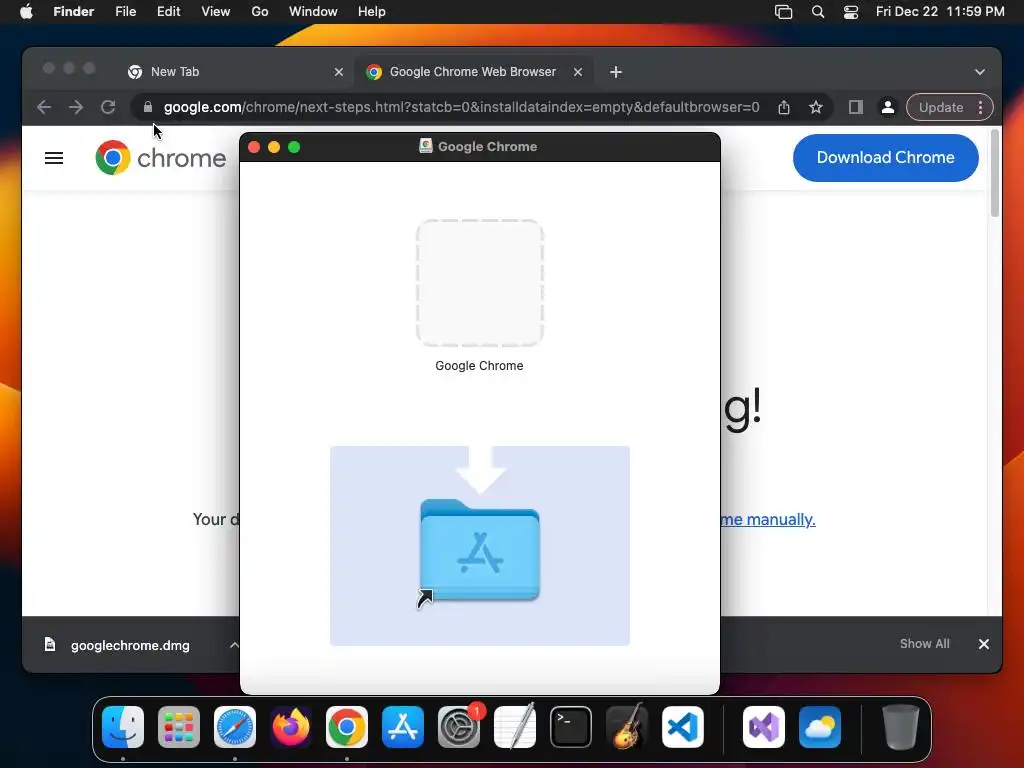Viewport: 1024px width, 768px height.
Task: Open Control Center in menu bar
Action: [x=851, y=12]
